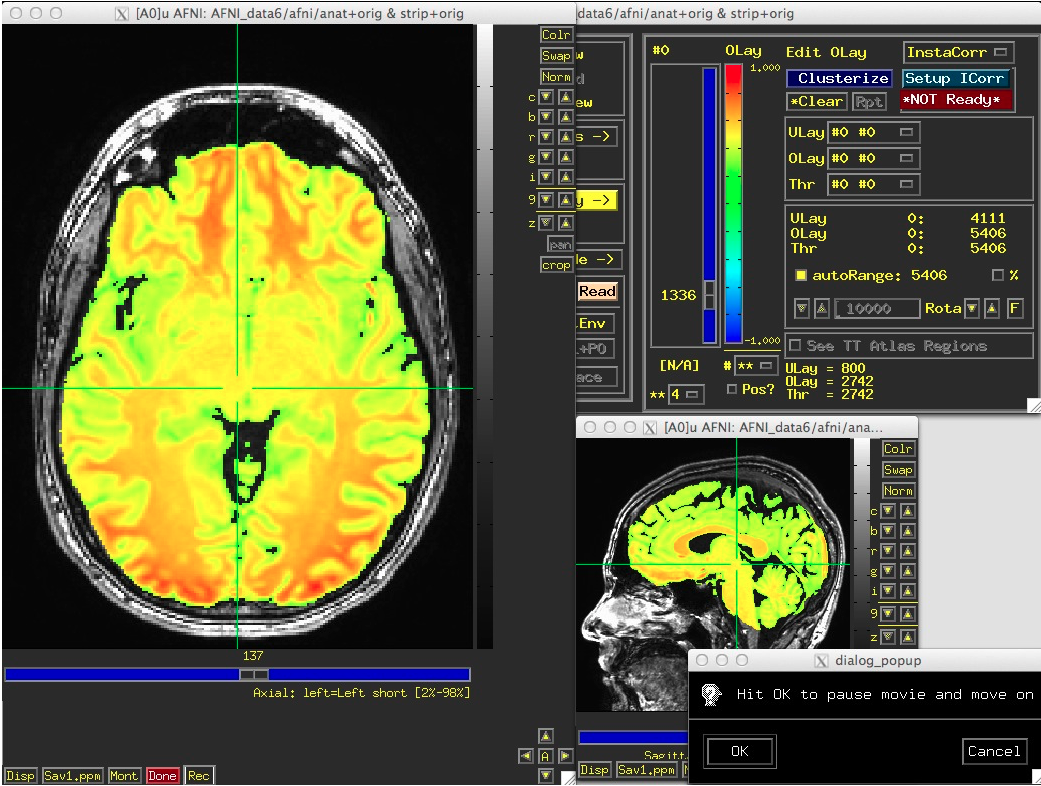This screenshot has width=1041, height=786.
Task: Click Colr in the sagittal viewer
Action: [x=898, y=449]
